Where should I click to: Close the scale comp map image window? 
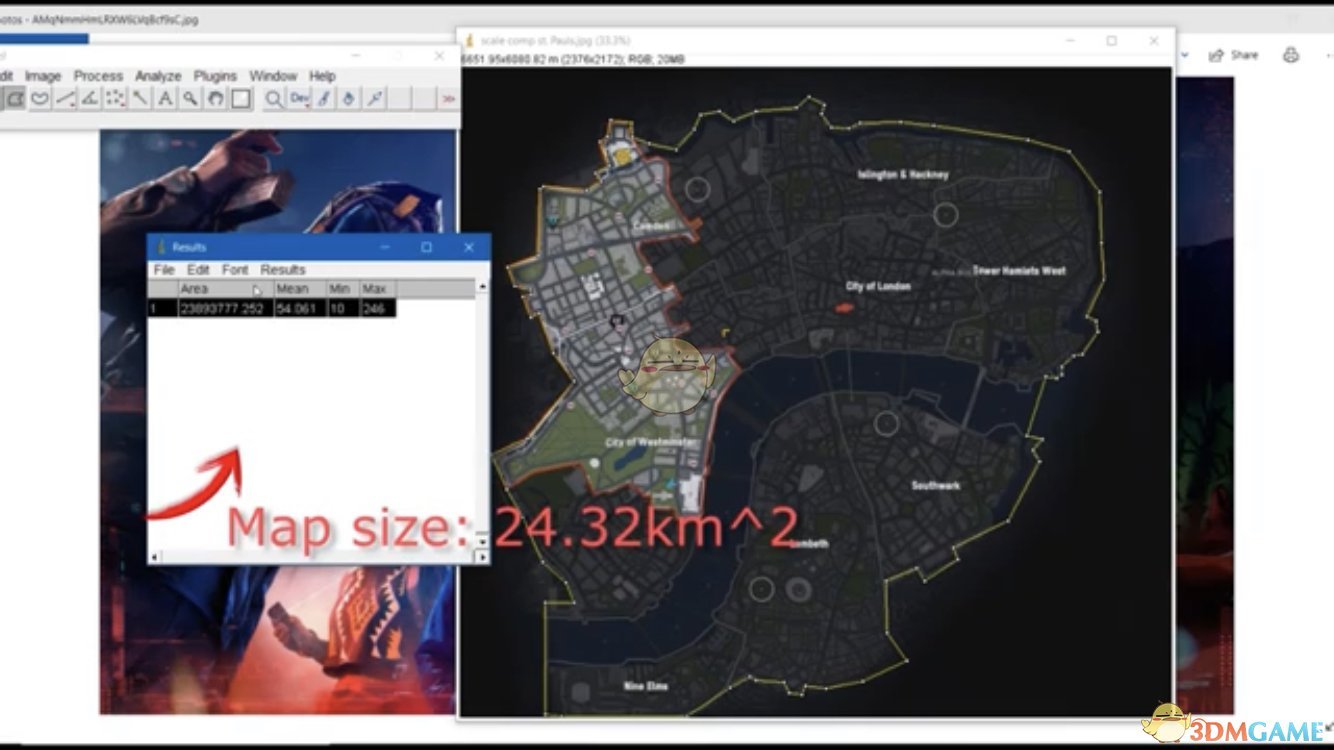click(x=1154, y=41)
